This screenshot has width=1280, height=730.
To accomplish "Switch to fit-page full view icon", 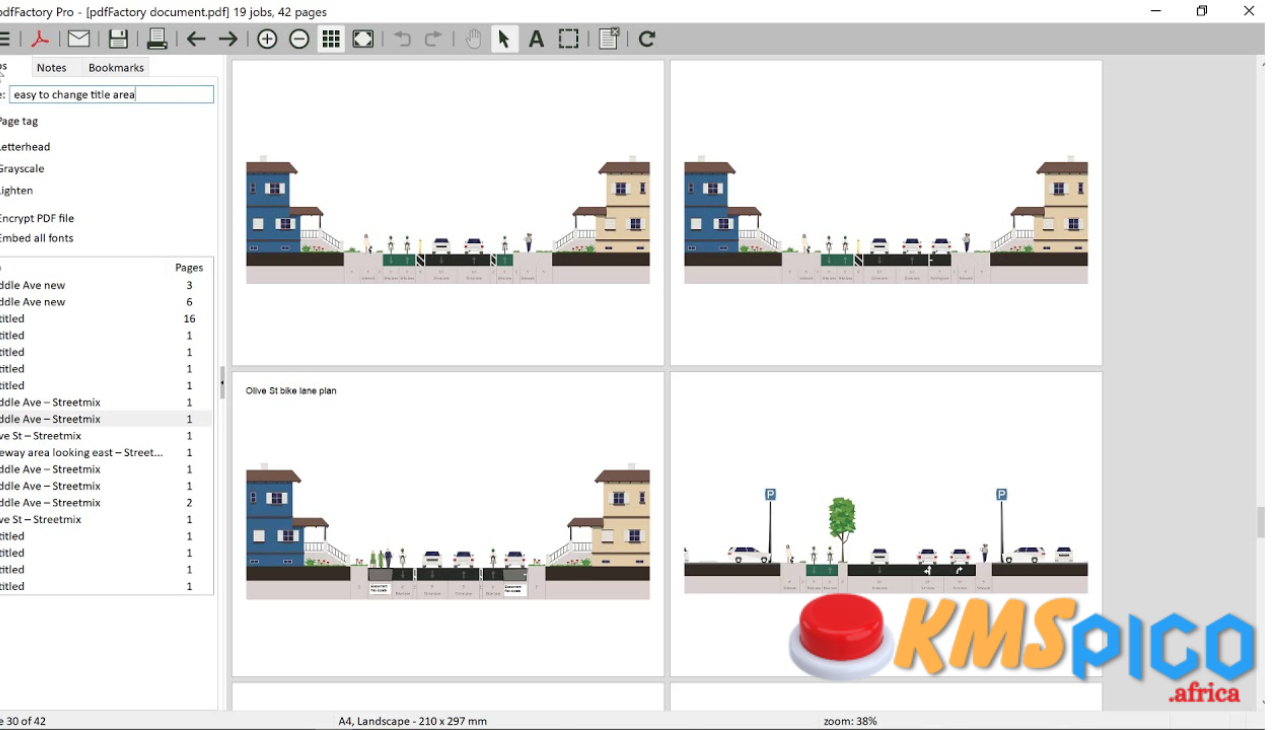I will [363, 39].
